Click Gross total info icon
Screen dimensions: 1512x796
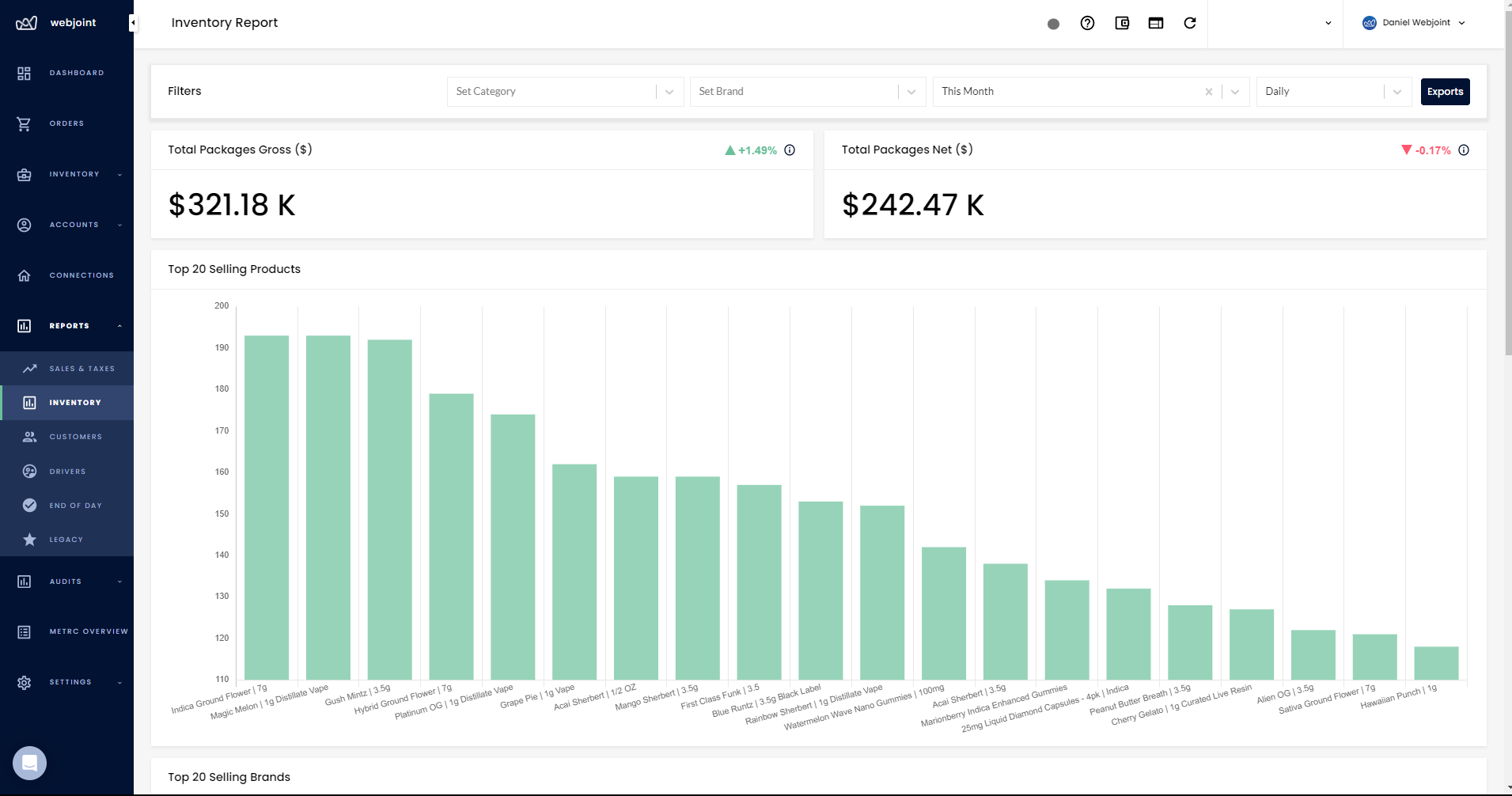tap(789, 150)
